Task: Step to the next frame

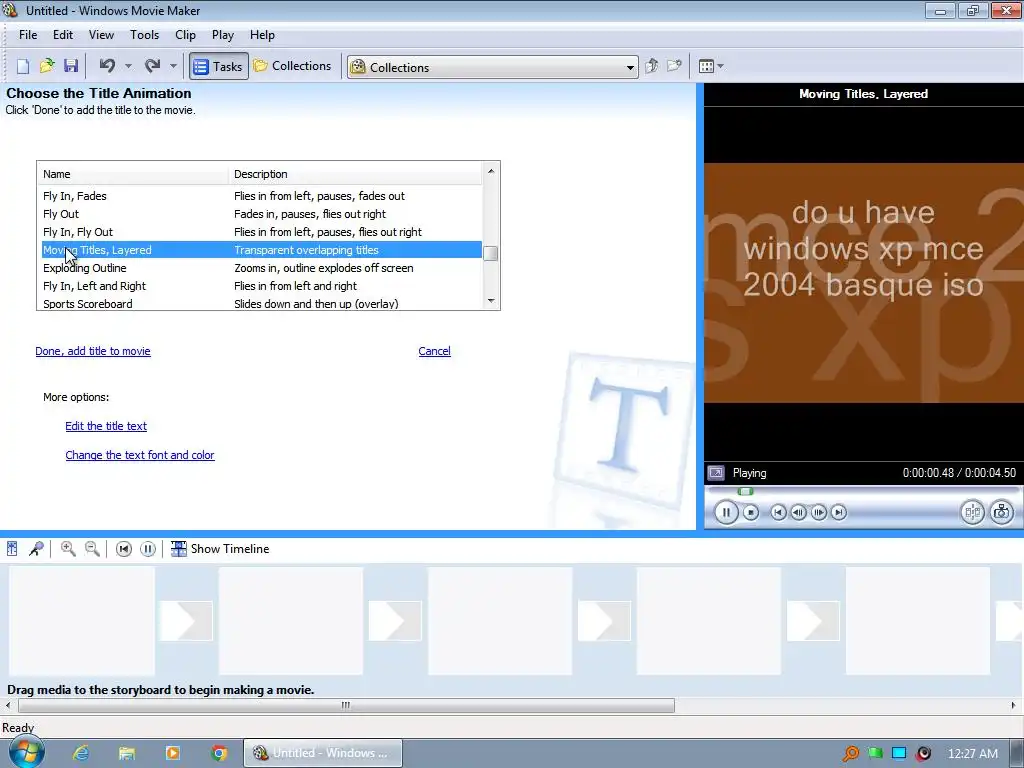Action: click(819, 513)
